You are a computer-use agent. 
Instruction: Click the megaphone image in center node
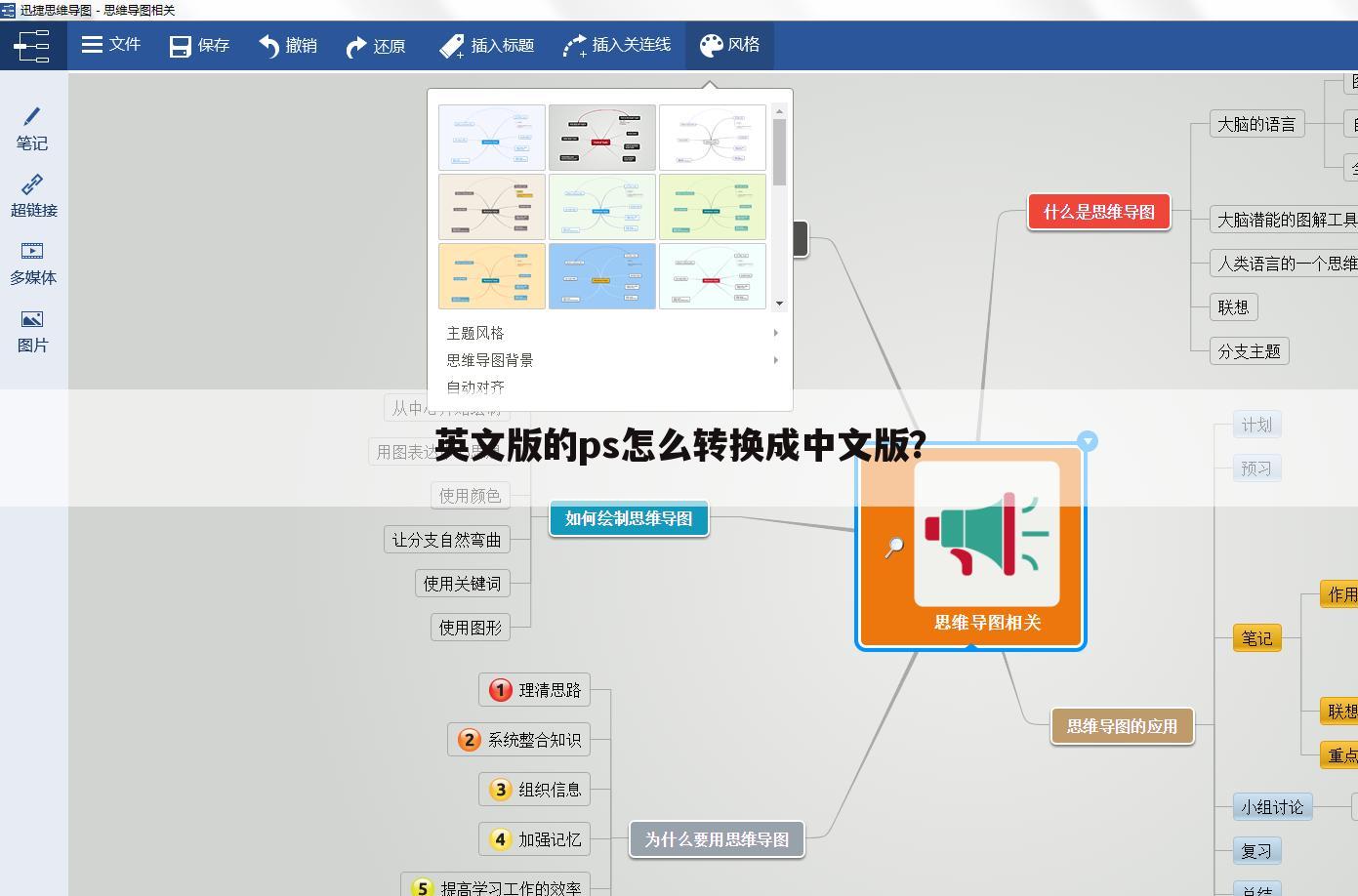(987, 533)
